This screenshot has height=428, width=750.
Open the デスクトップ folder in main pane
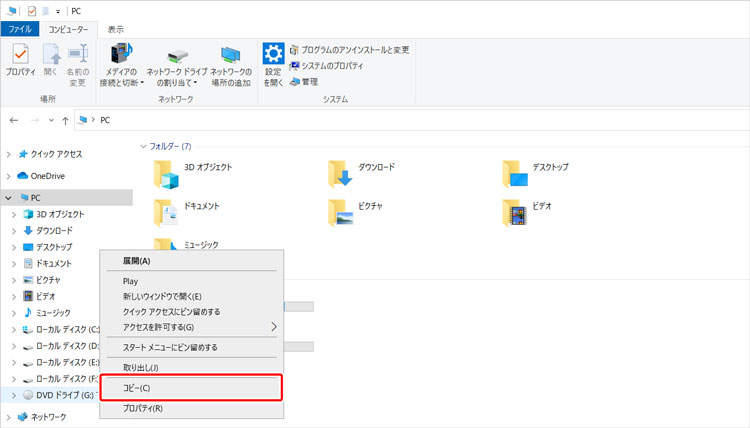tap(536, 174)
